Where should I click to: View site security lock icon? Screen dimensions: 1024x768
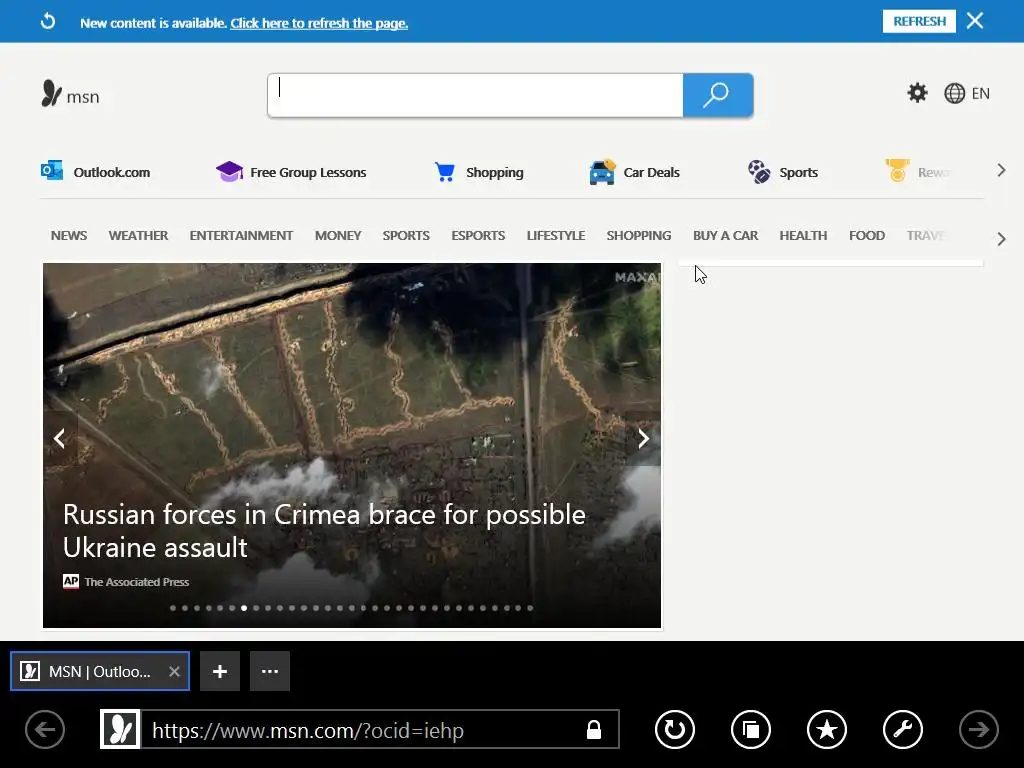[x=594, y=729]
